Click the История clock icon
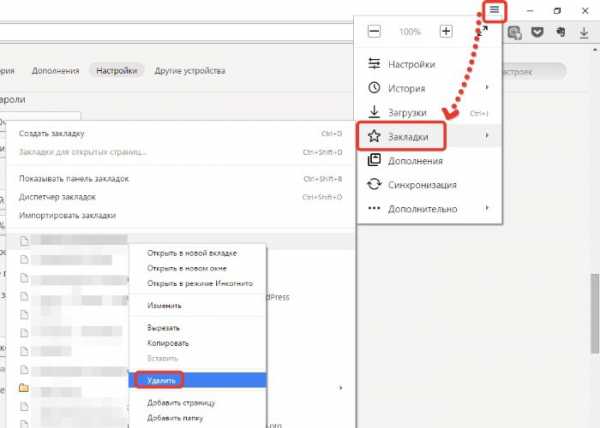600x428 pixels. [x=375, y=88]
